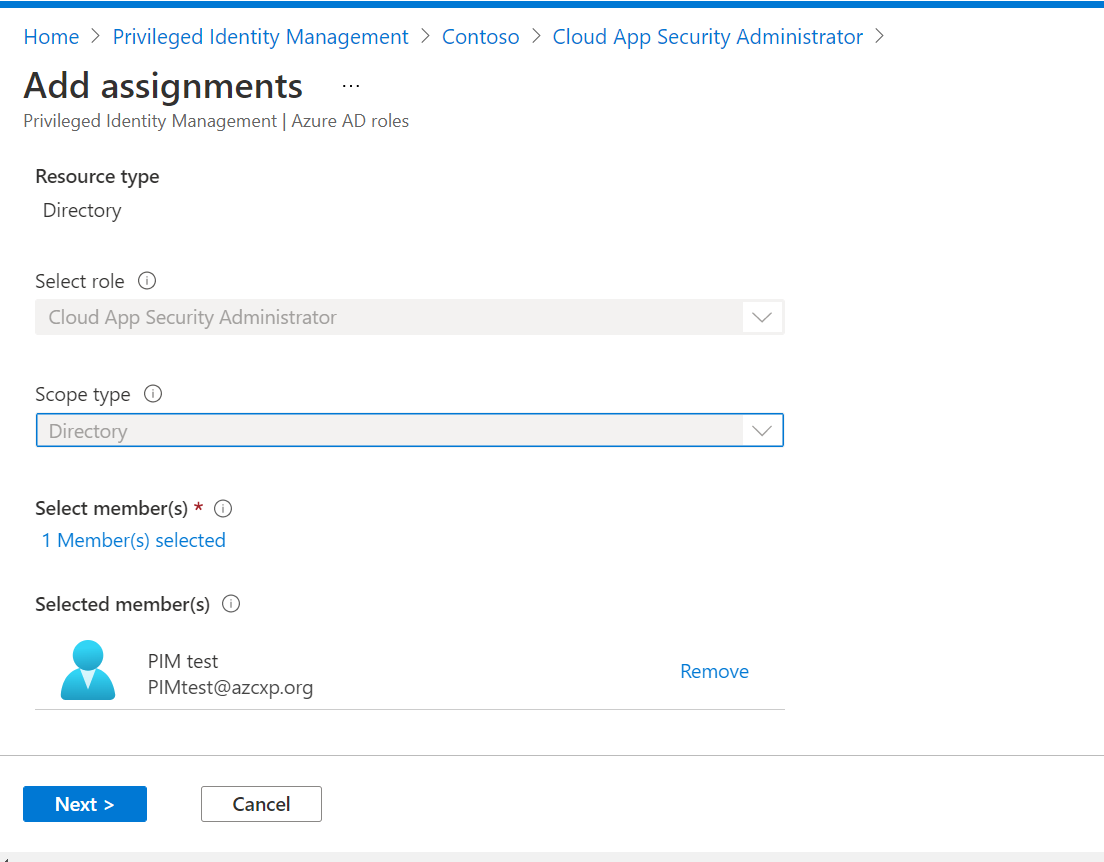Click the Next button
Viewport: 1104px width, 862px height.
84,804
